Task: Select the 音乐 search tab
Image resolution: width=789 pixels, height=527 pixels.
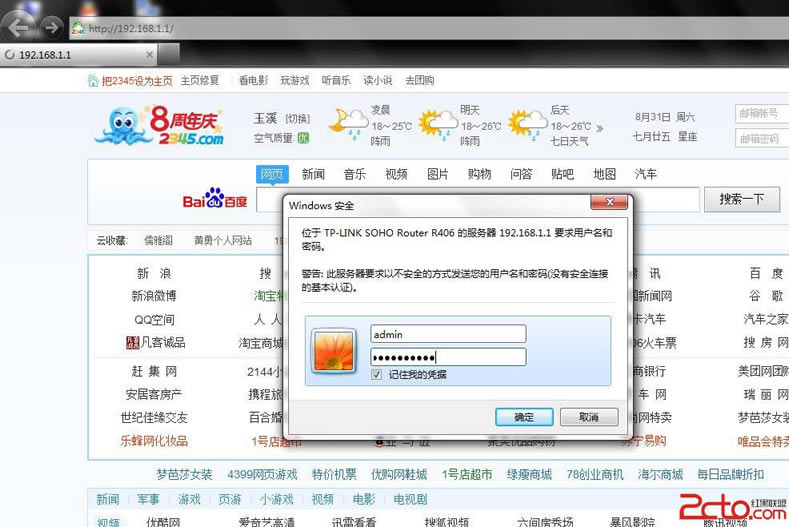Action: [355, 174]
